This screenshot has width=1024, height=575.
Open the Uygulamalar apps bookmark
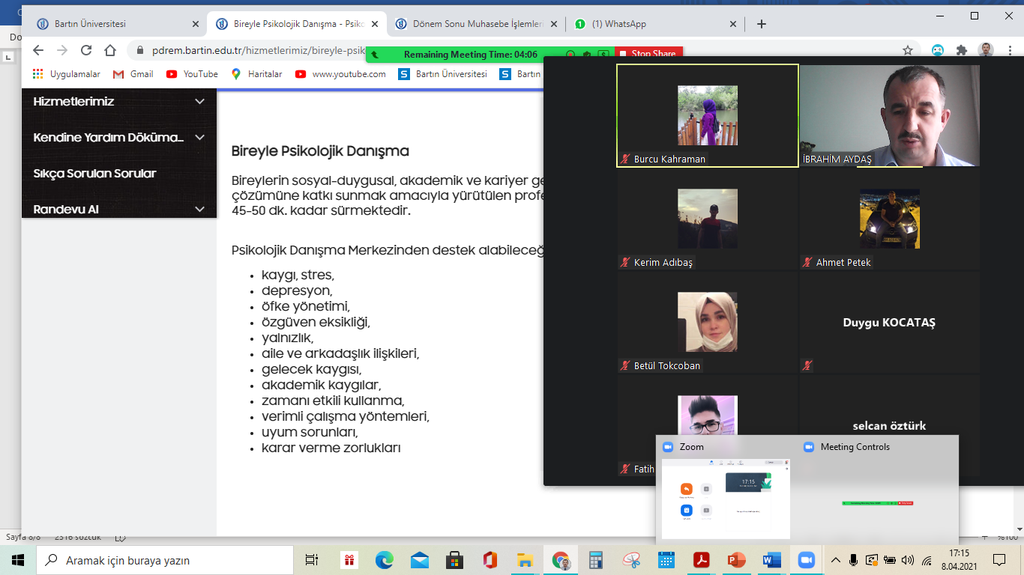coord(66,74)
